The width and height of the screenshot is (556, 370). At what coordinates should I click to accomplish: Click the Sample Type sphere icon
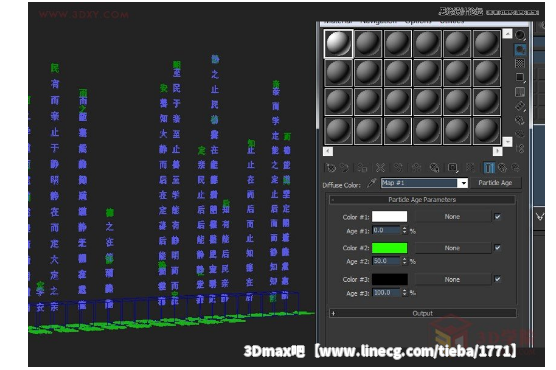[x=520, y=35]
